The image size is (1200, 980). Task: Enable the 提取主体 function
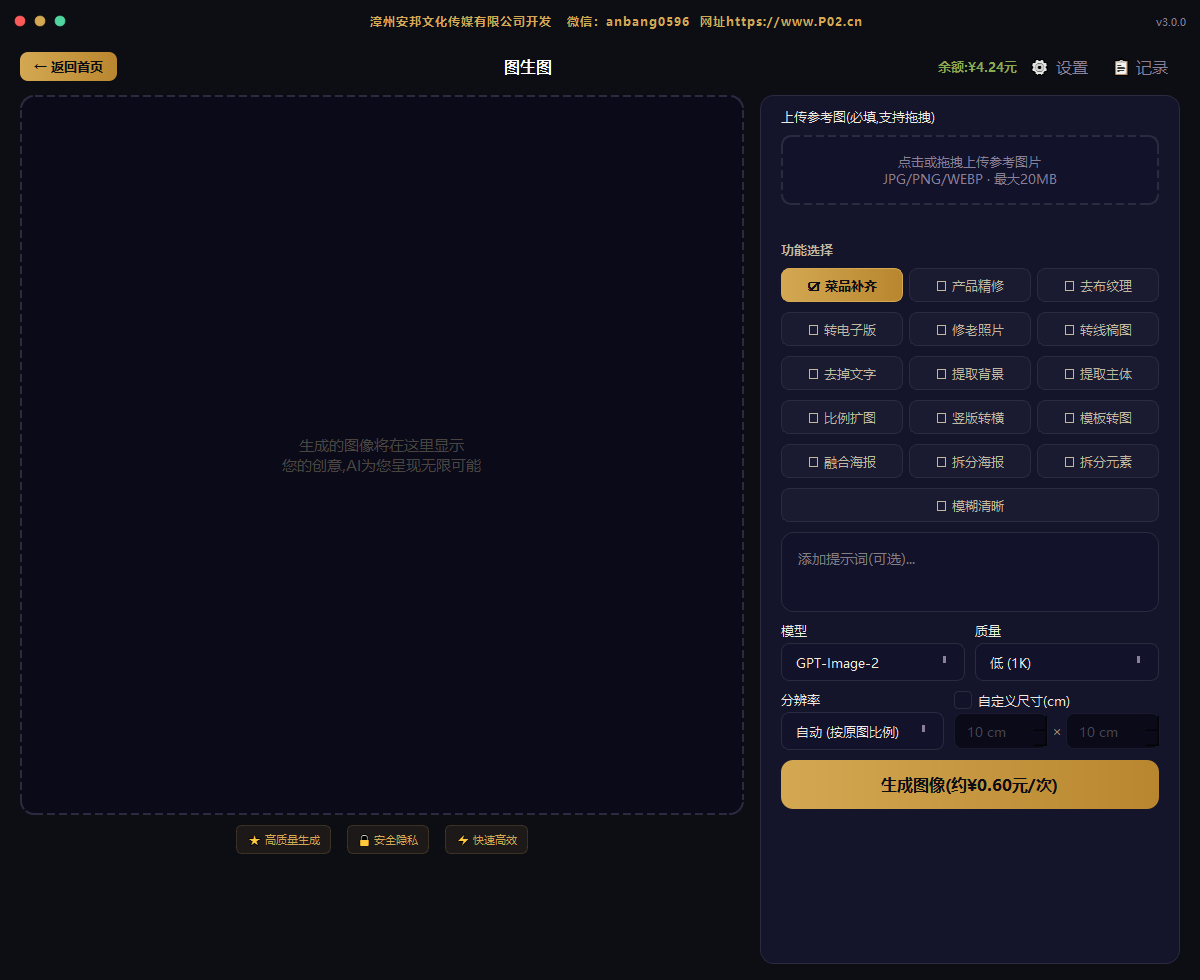1098,373
